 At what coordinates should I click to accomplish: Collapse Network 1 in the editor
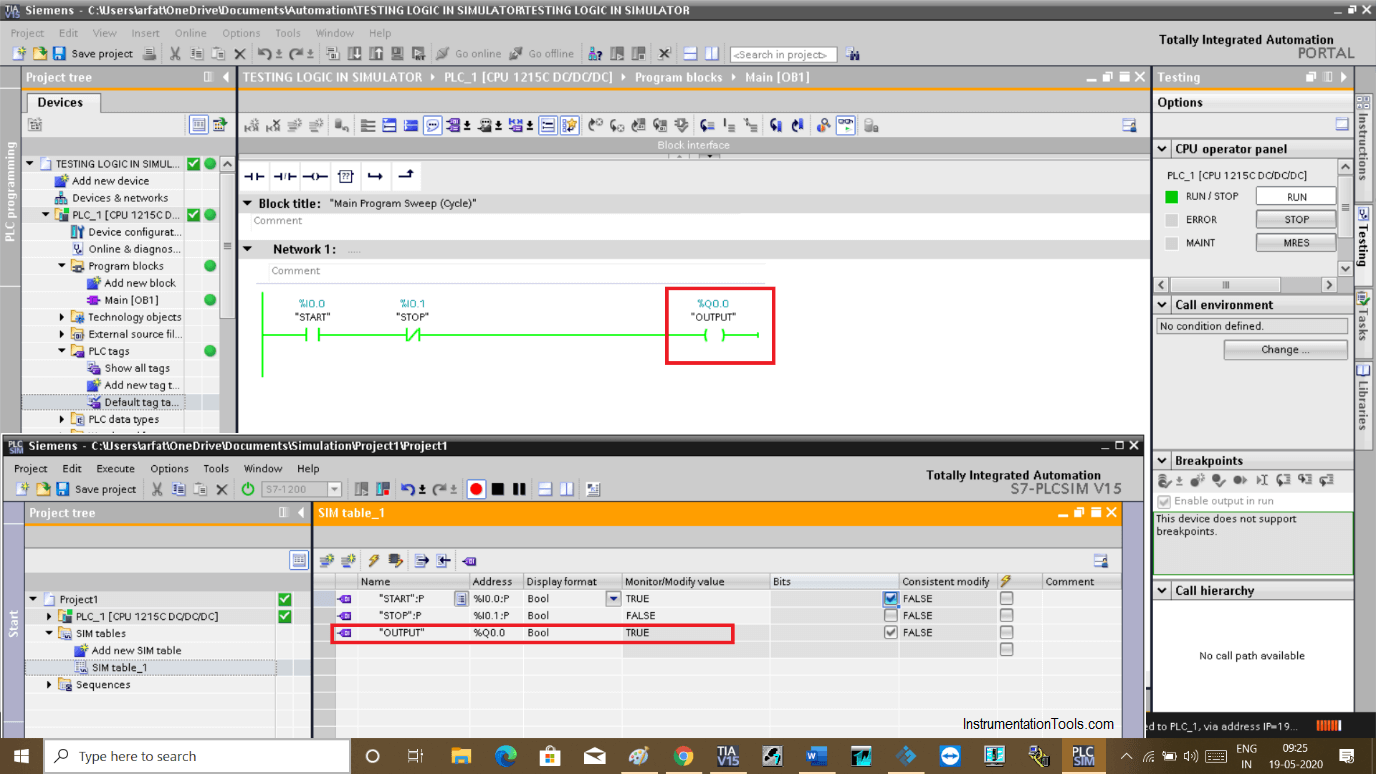[x=248, y=249]
